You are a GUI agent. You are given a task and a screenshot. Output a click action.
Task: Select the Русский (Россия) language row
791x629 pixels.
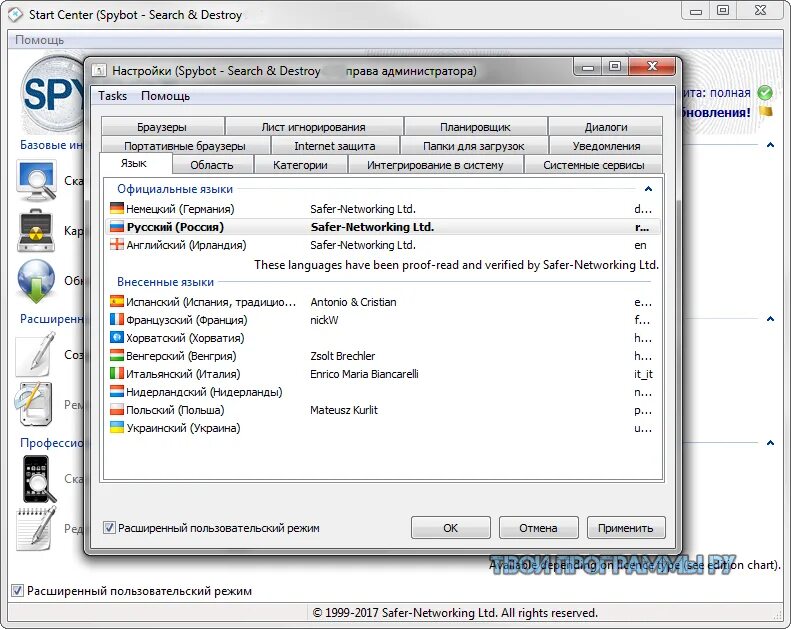pos(383,226)
